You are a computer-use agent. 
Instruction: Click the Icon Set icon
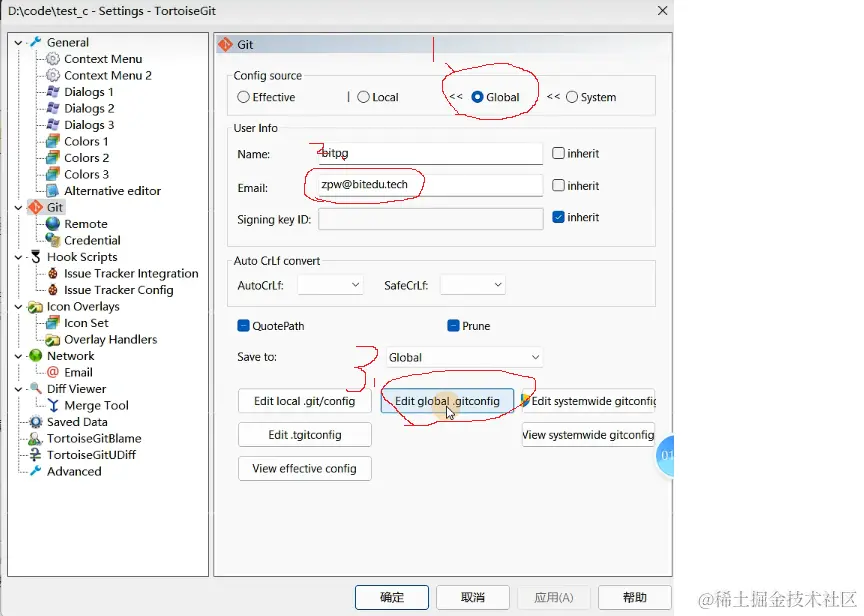click(x=53, y=323)
